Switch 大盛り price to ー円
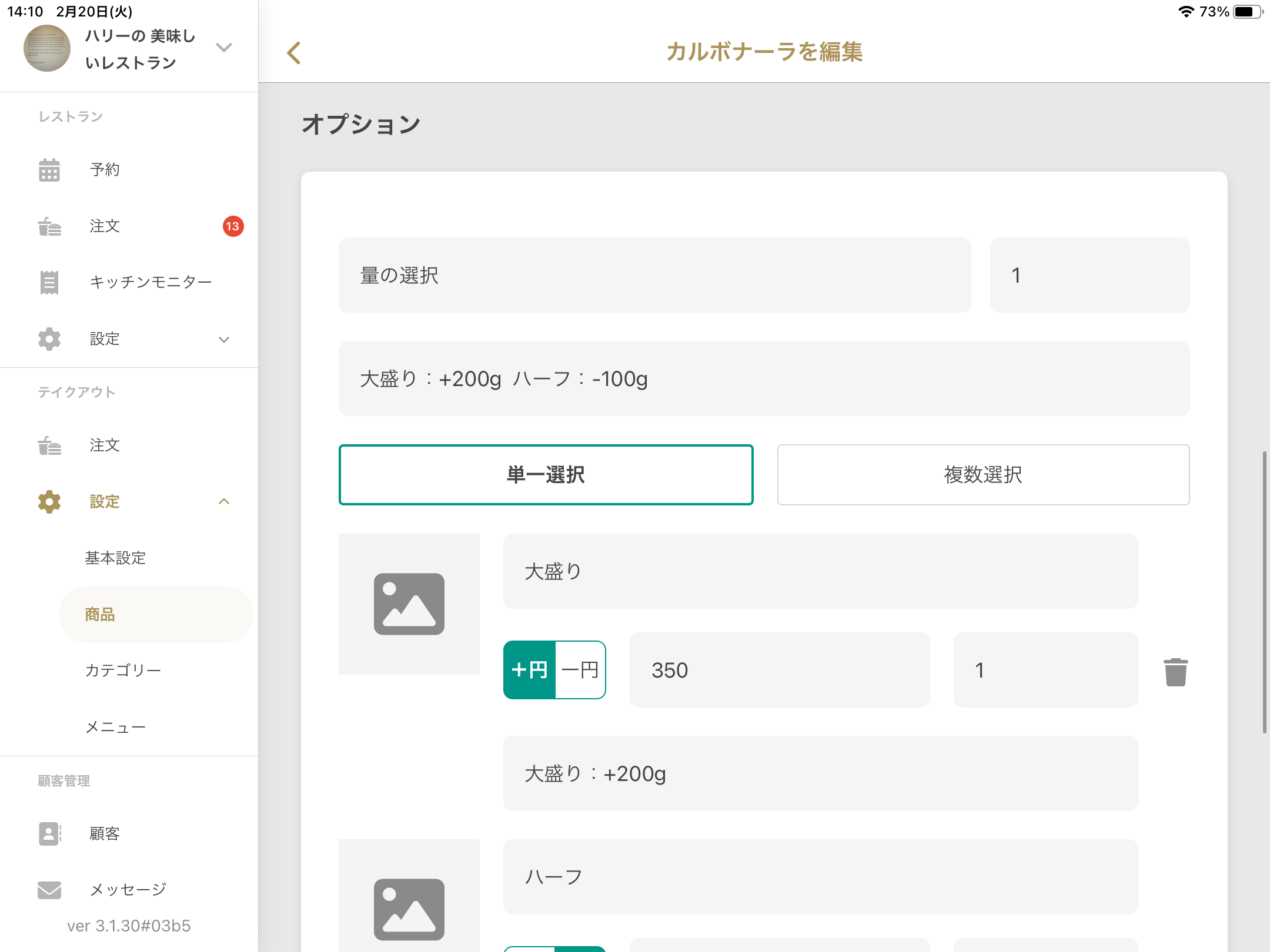This screenshot has width=1270, height=952. [x=580, y=670]
